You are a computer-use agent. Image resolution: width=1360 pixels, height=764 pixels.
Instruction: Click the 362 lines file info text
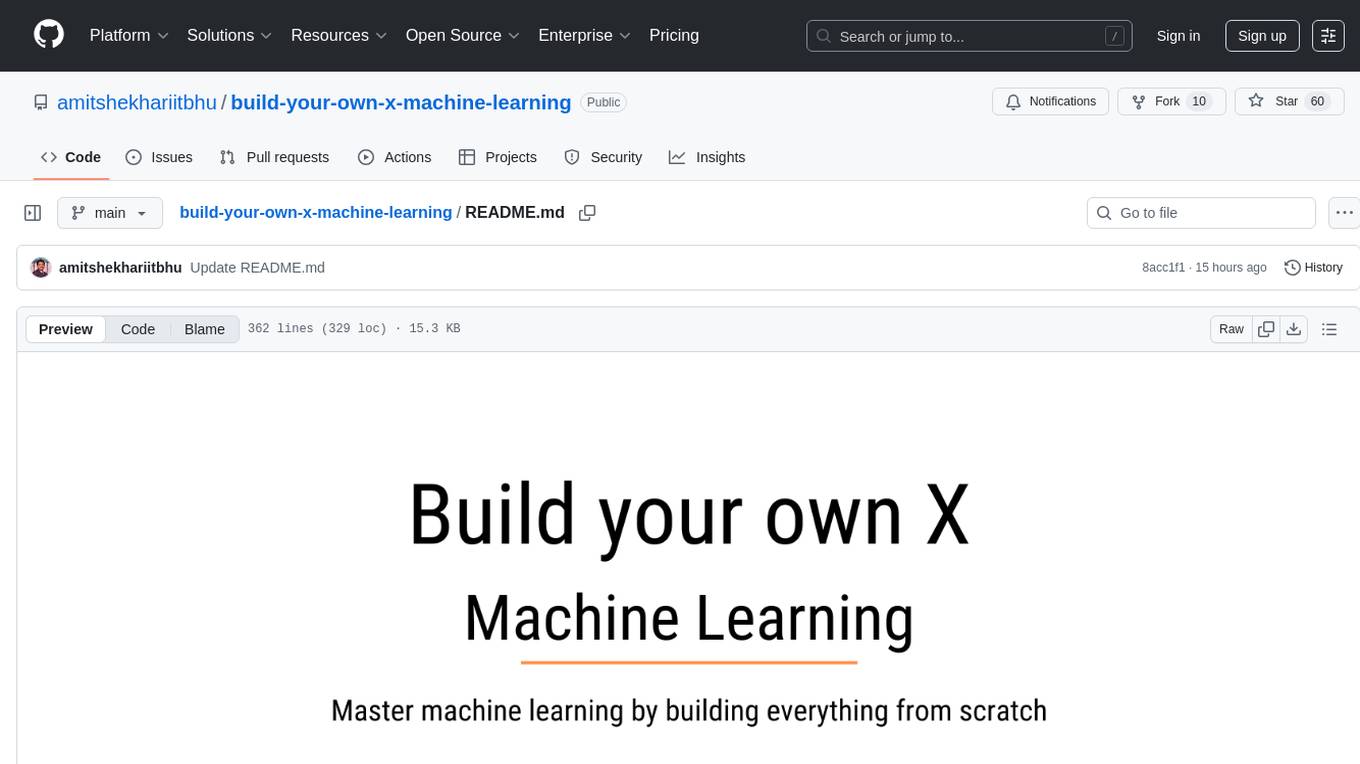point(354,328)
